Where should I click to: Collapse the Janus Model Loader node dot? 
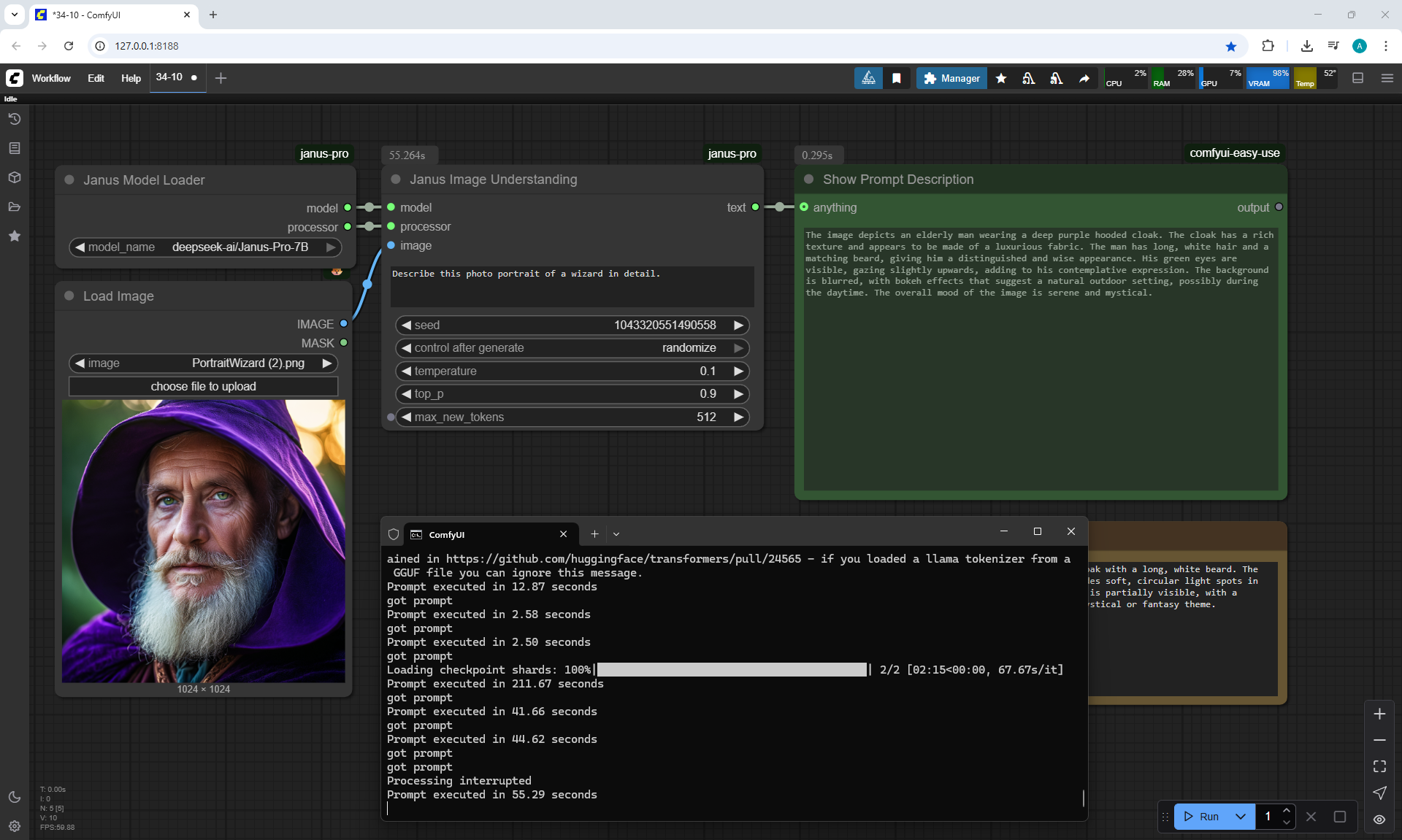69,180
